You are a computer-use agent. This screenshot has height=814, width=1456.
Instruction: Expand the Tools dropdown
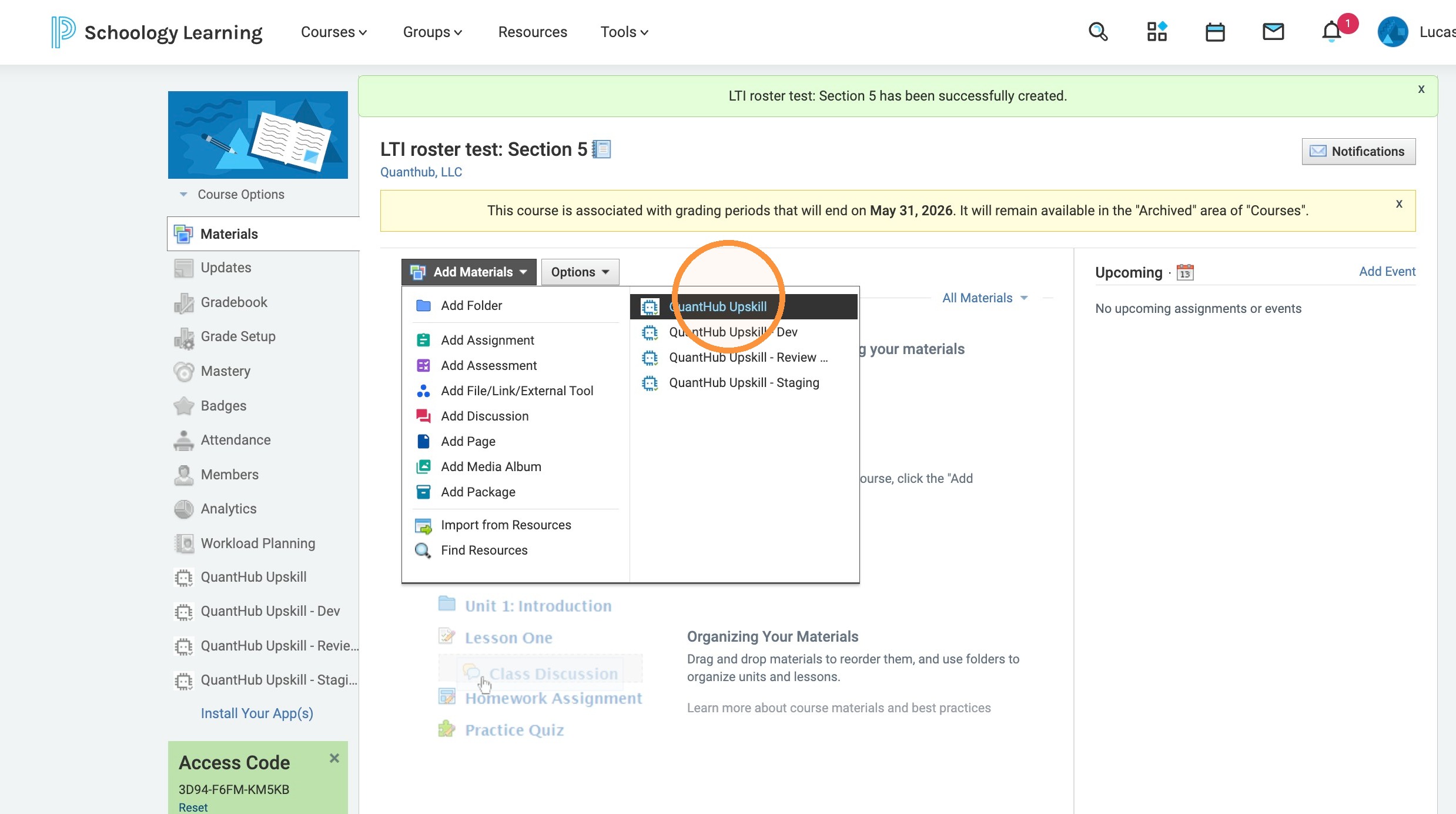pos(624,32)
